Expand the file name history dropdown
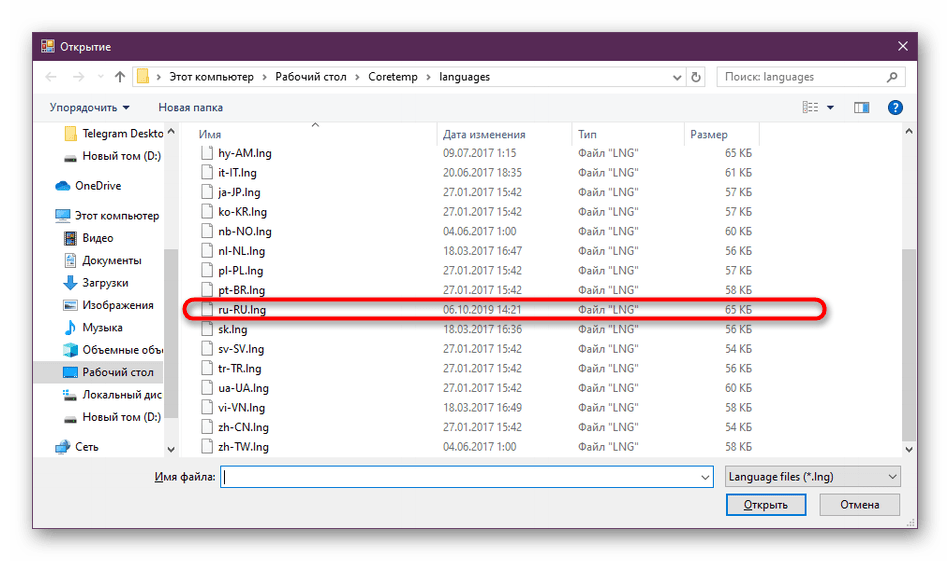The height and width of the screenshot is (561, 950). pyautogui.click(x=705, y=477)
